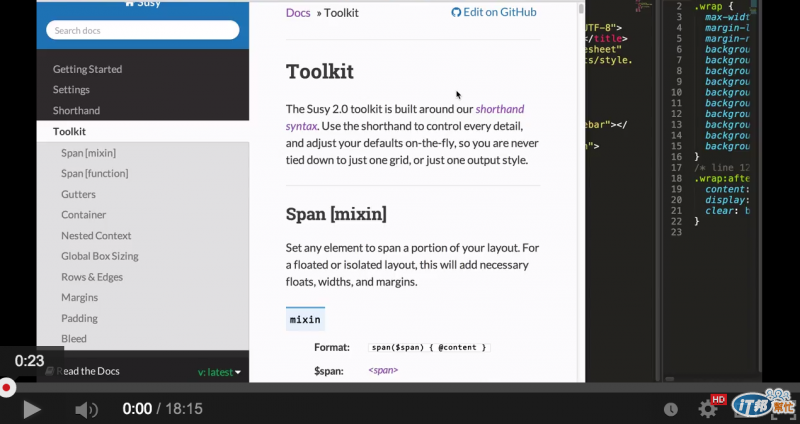Follow the "shorthand syntax" link
This screenshot has width=800, height=424.
[499, 109]
